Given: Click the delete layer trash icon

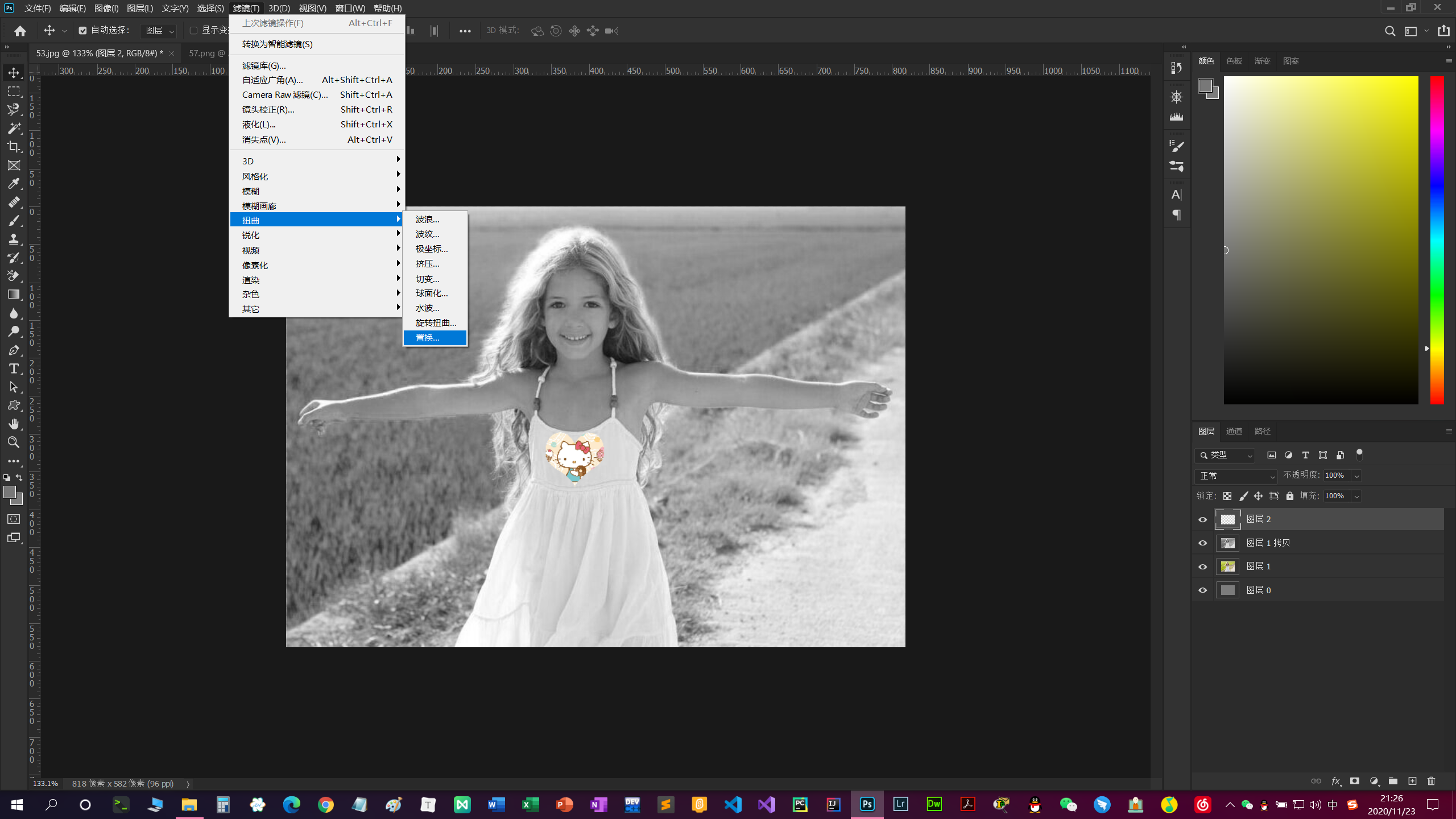Looking at the screenshot, I should (x=1432, y=781).
